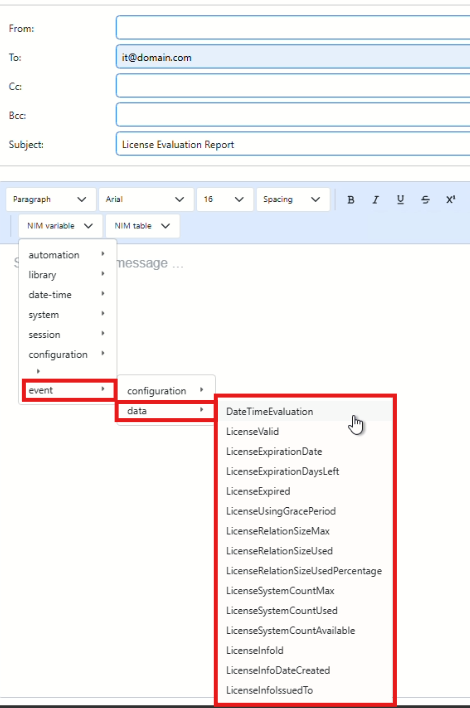Apply italic formatting
Image resolution: width=470 pixels, height=708 pixels.
pyautogui.click(x=375, y=200)
